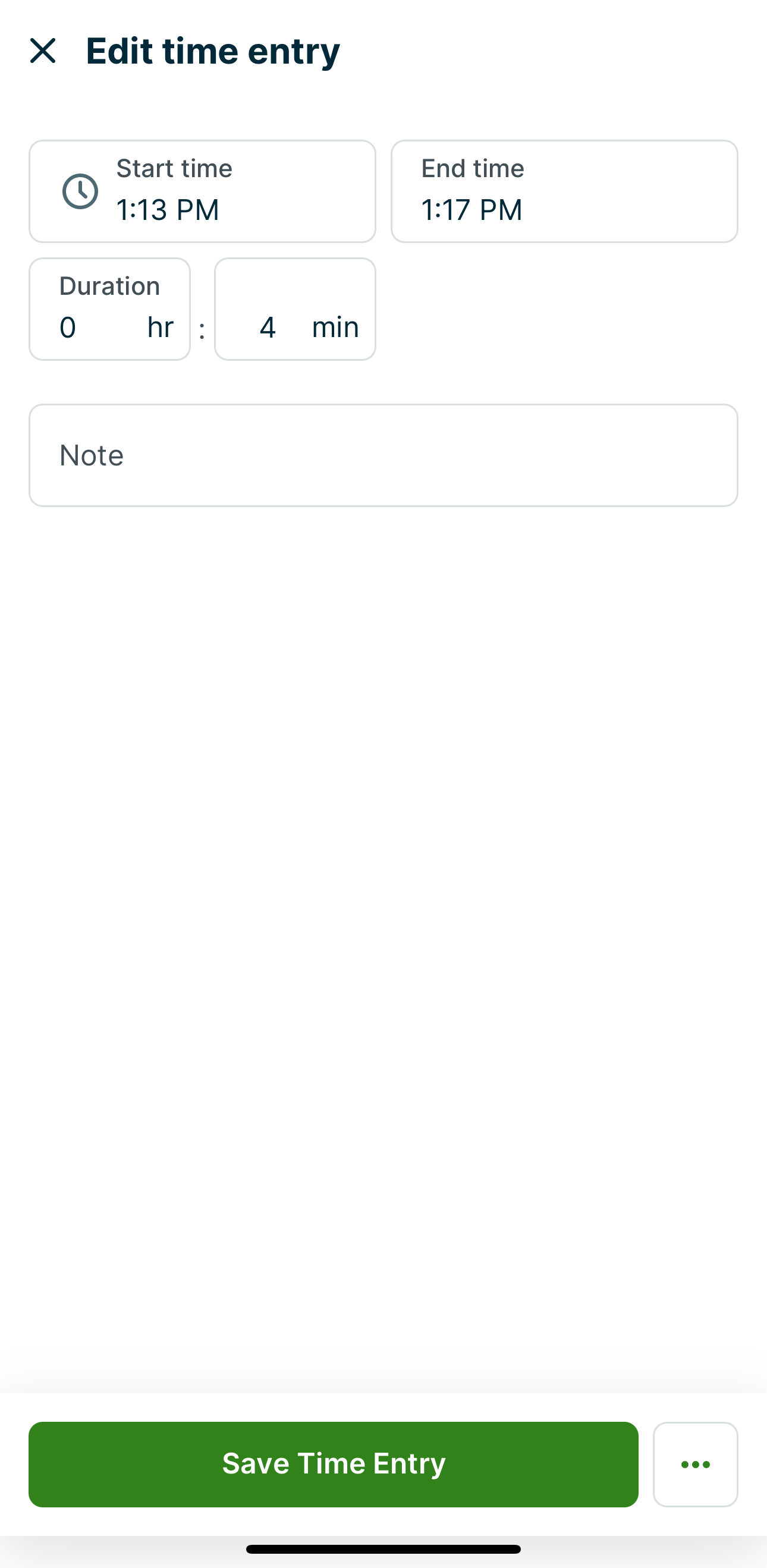Select the 1:13 PM start value
The height and width of the screenshot is (1568, 767).
(x=168, y=210)
